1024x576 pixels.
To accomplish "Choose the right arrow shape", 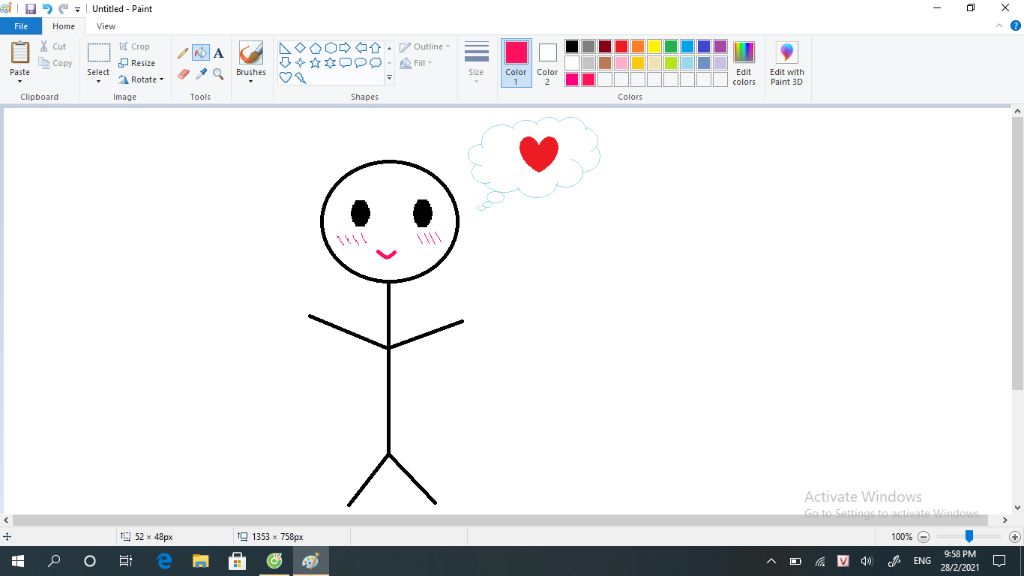I will 345,48.
